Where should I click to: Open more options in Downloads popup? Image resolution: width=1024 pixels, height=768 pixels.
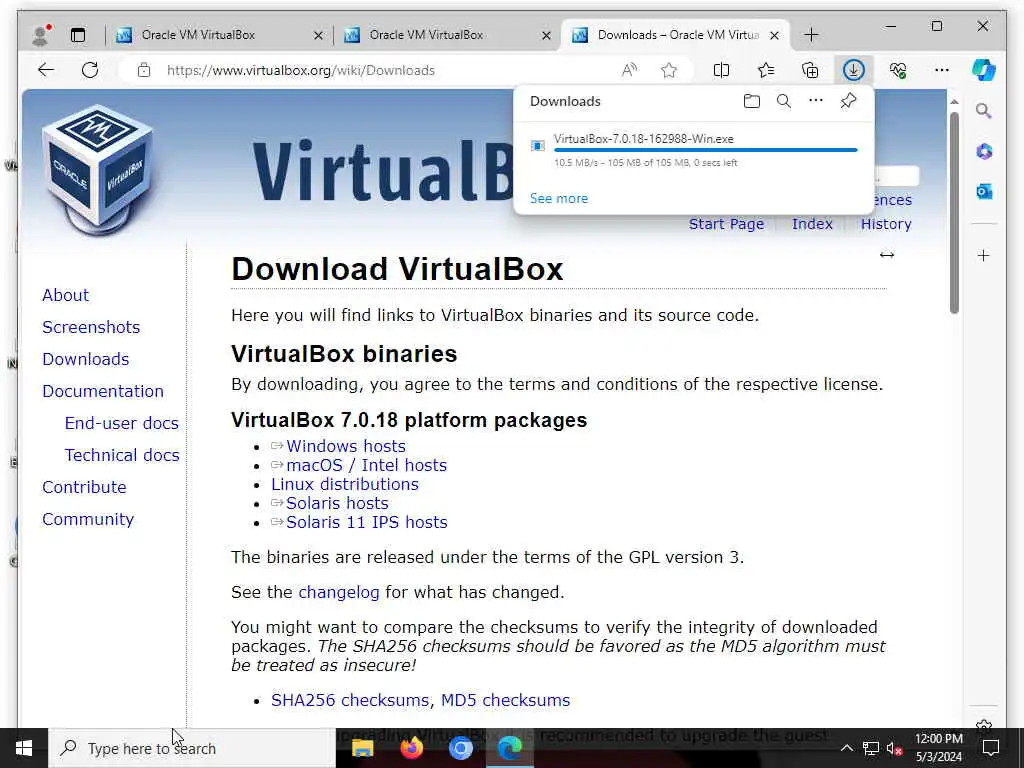pyautogui.click(x=816, y=101)
